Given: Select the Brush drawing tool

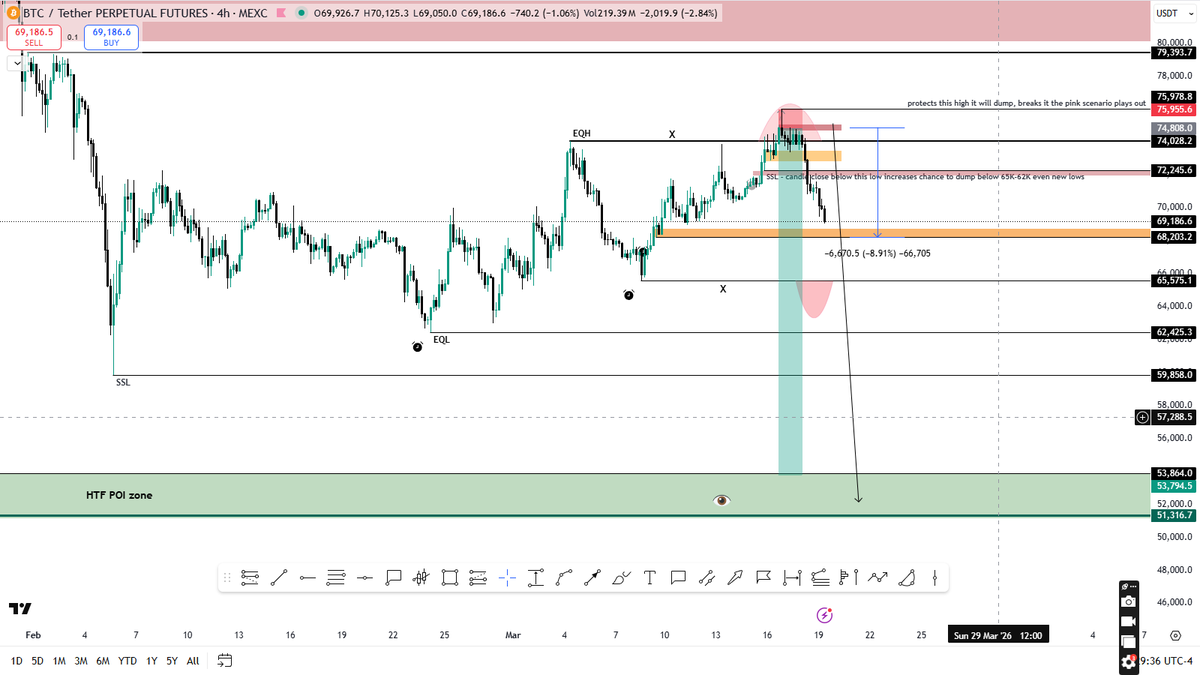Looking at the screenshot, I should 622,577.
